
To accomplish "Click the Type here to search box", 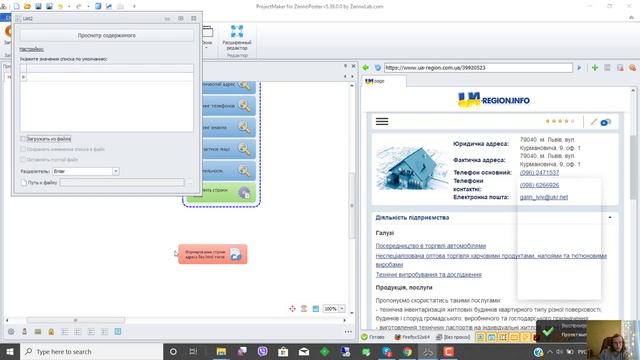I will pyautogui.click(x=92, y=351).
